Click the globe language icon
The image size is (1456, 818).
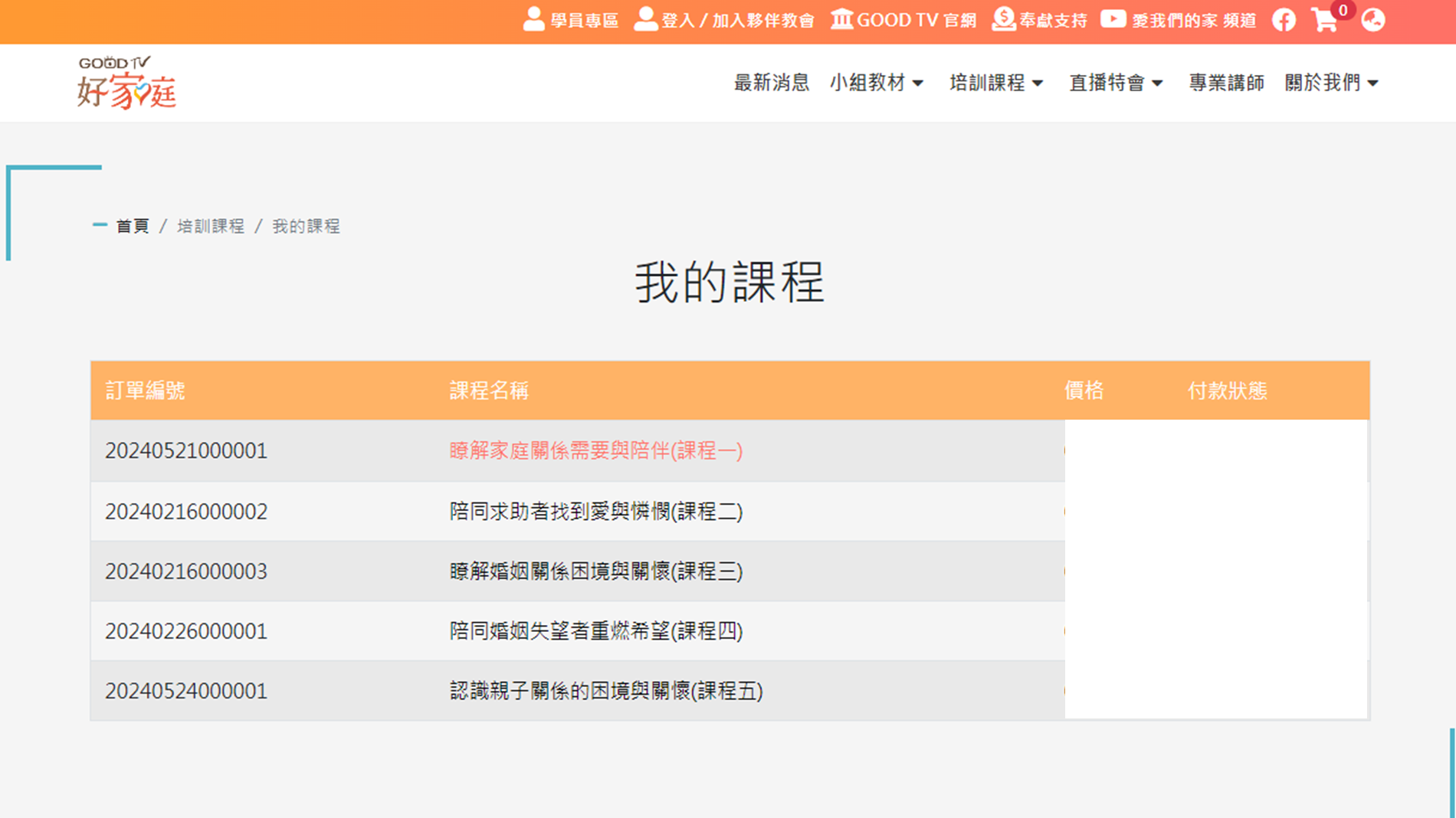point(1373,21)
